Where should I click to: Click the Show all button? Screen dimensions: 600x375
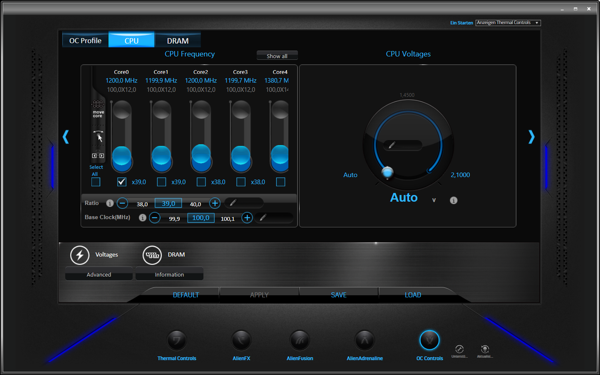[x=277, y=56]
